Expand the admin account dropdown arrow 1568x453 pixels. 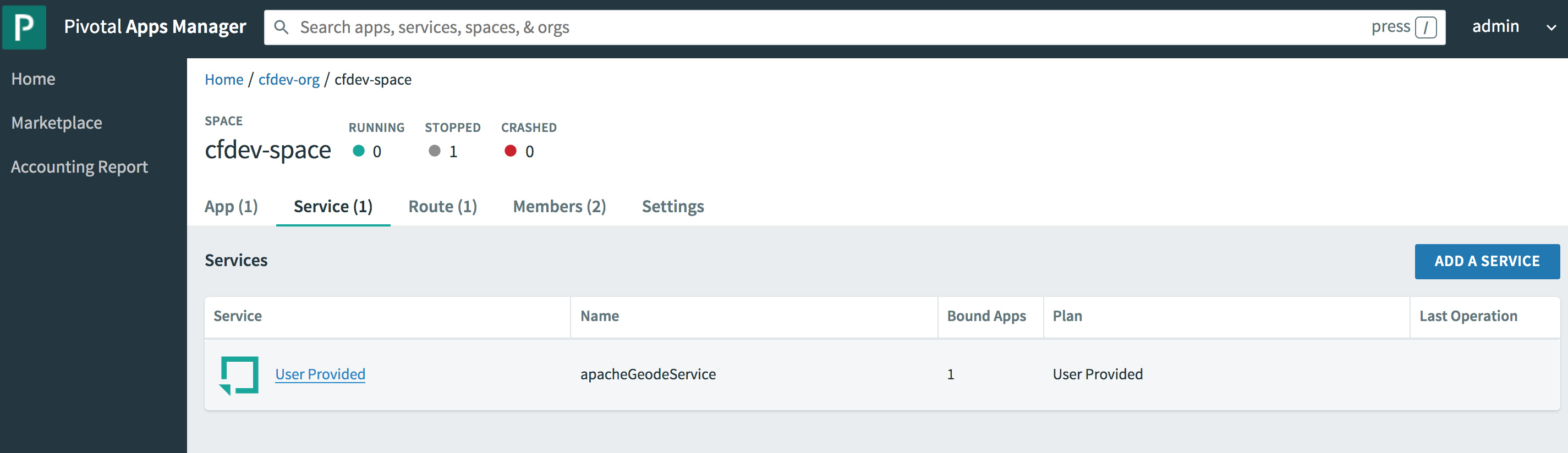(1551, 27)
